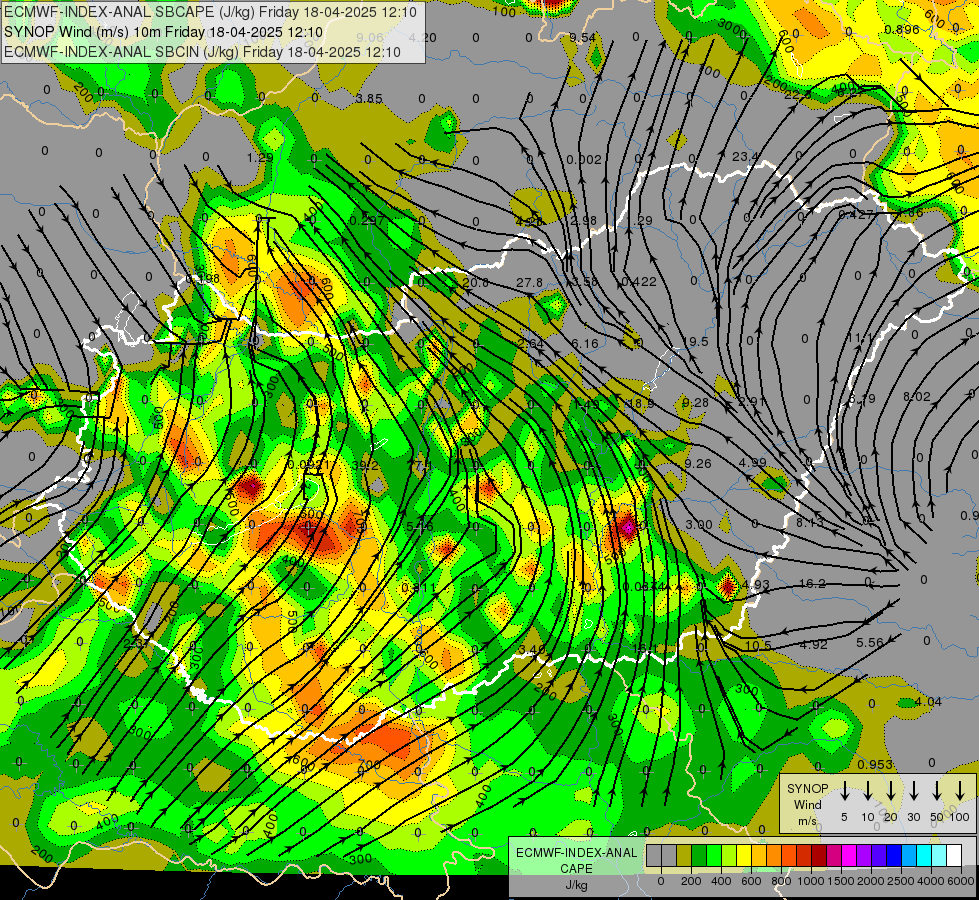Screen dimensions: 979x900
Task: Select the pure blue swatch left of 2500
Action: click(894, 855)
